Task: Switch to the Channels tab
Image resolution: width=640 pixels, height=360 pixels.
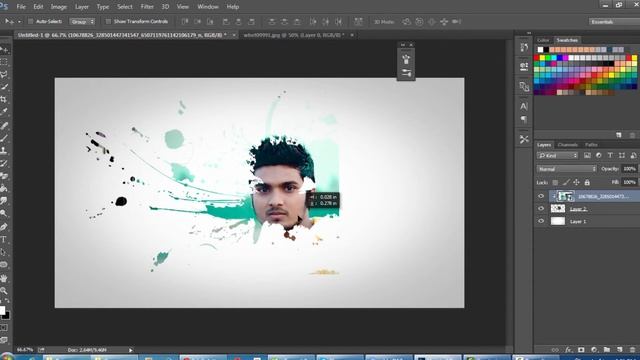Action: tap(567, 145)
